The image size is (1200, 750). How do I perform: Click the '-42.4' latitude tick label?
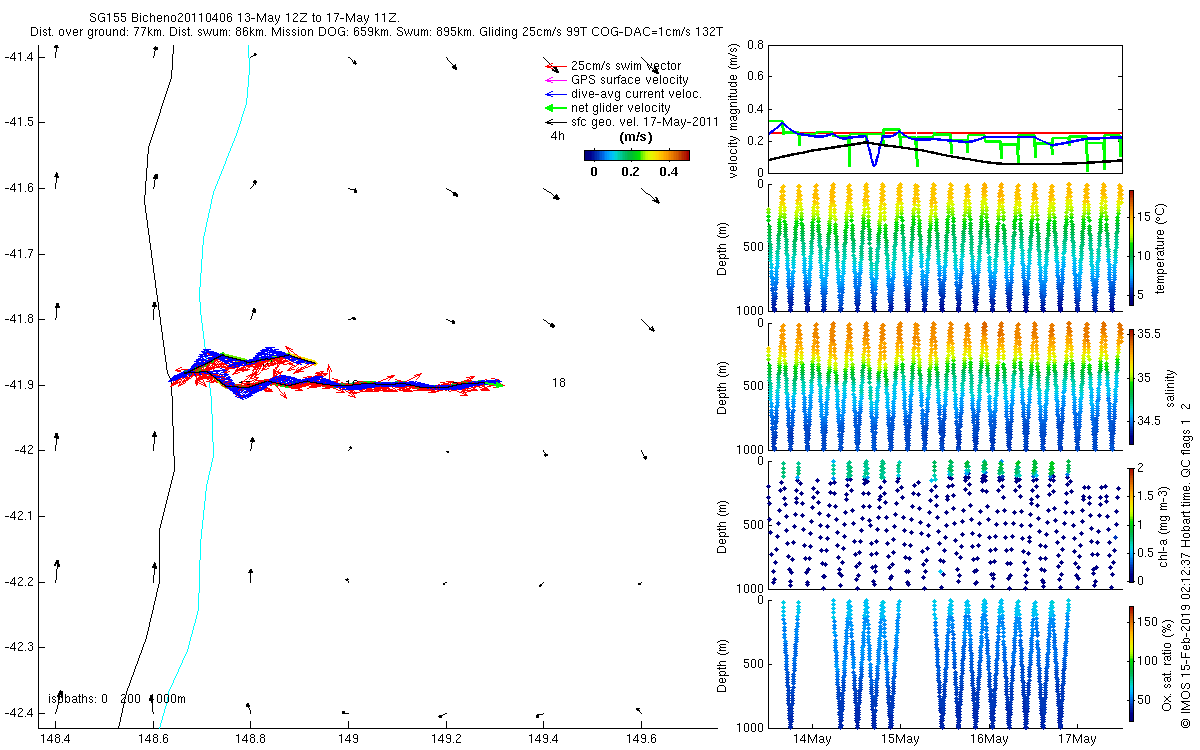click(x=20, y=713)
